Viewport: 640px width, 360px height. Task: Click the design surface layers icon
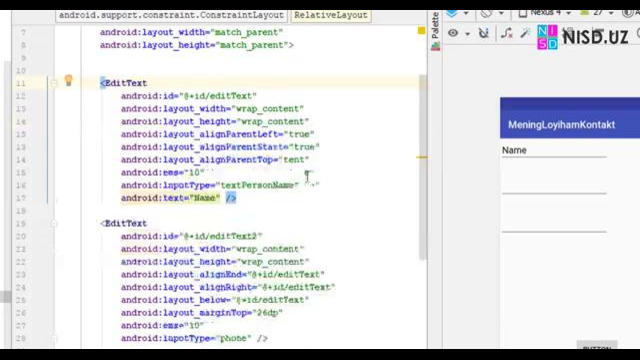point(452,13)
